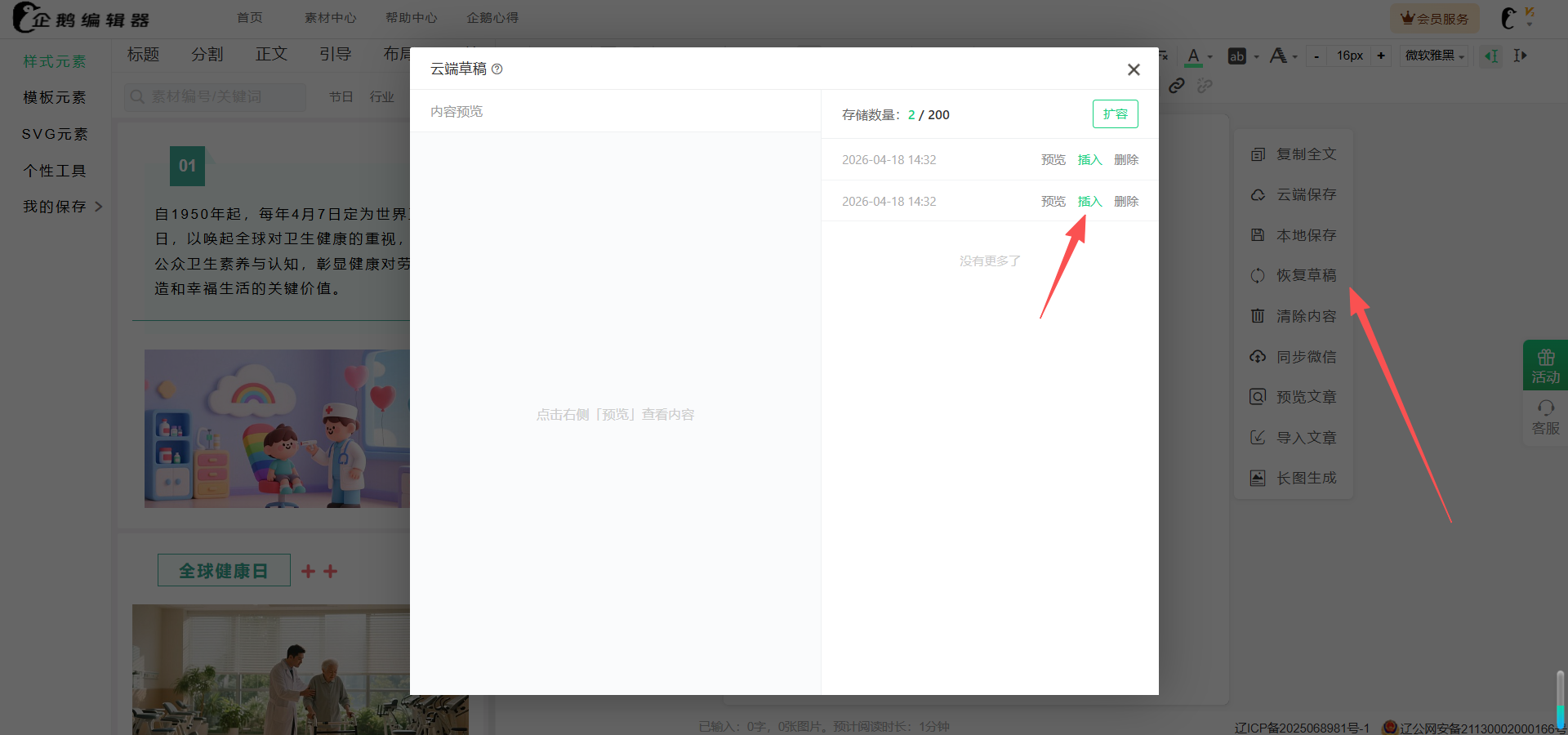Open the 微软雅黑 font dropdown
The height and width of the screenshot is (735, 1568).
(x=1435, y=56)
